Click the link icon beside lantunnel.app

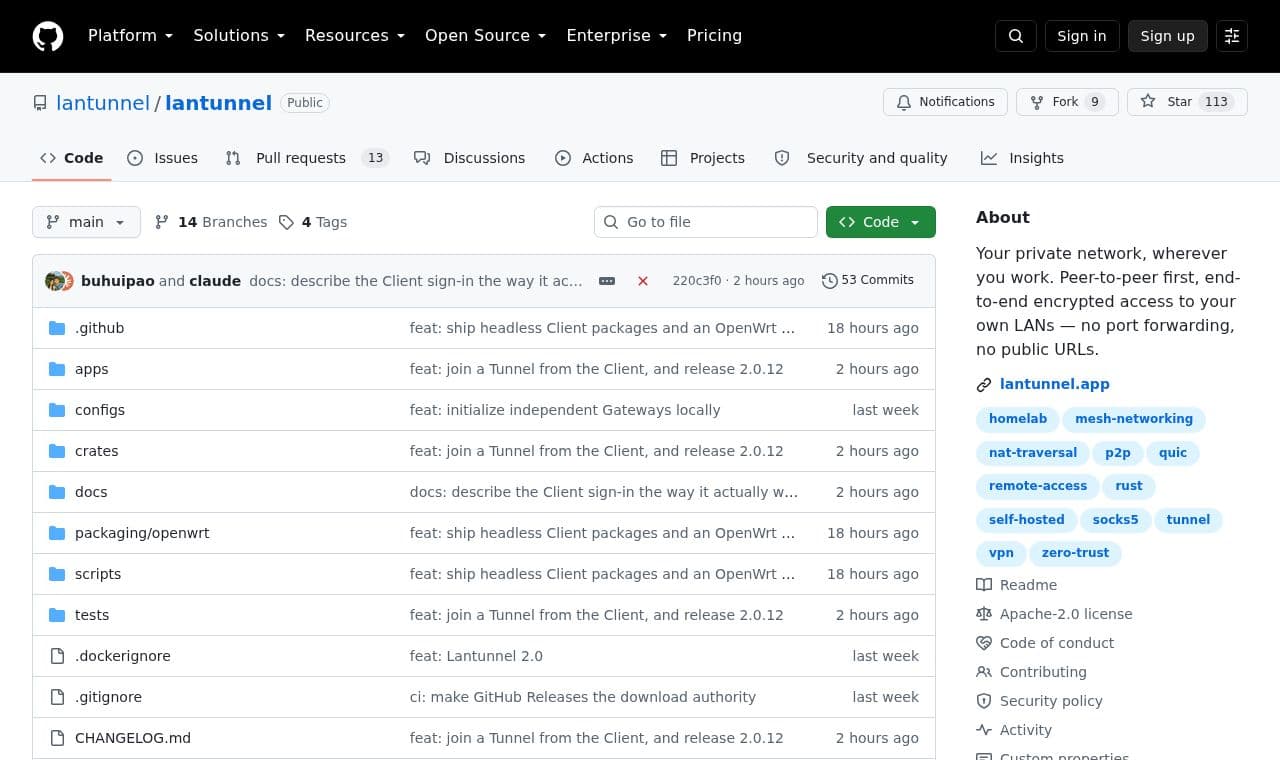[x=984, y=385]
